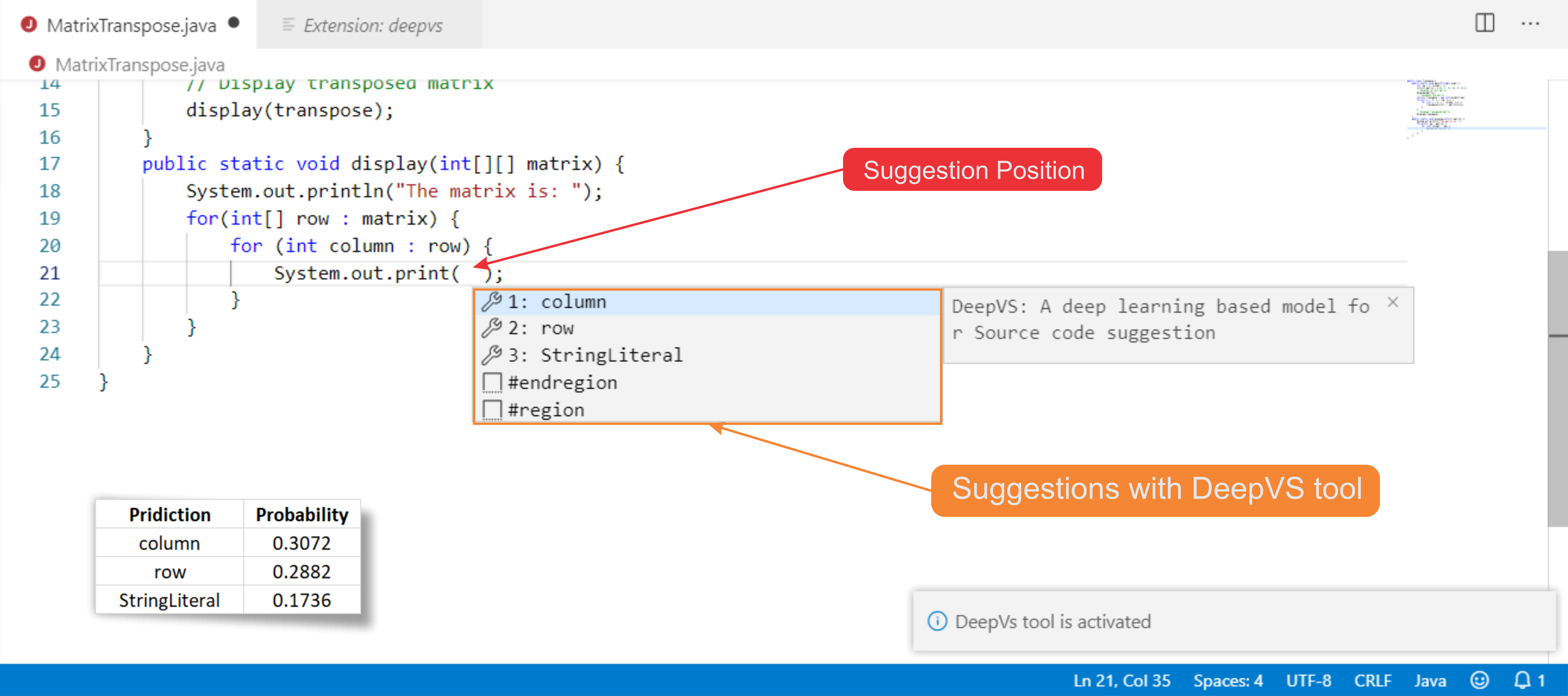Click the Java file icon in the tab
Viewport: 1568px width, 696px height.
[28, 24]
